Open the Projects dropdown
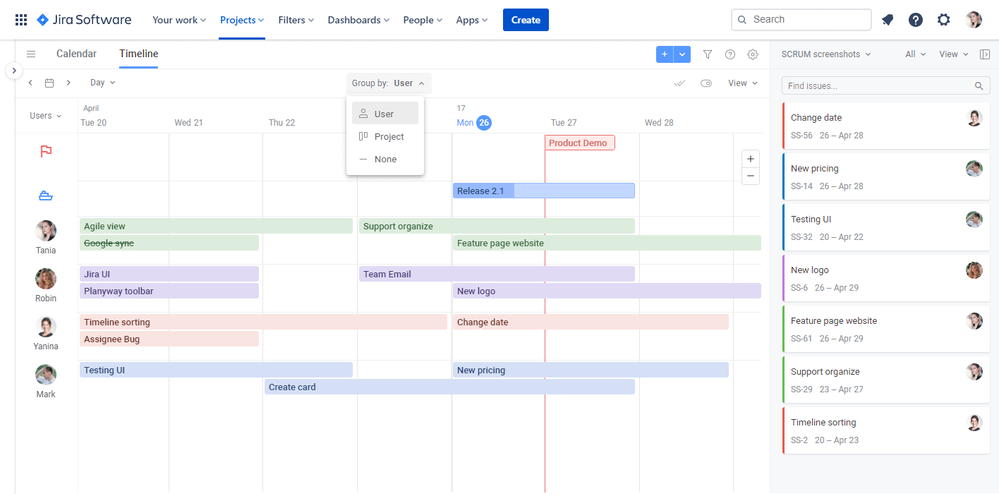This screenshot has width=999, height=494. click(242, 20)
